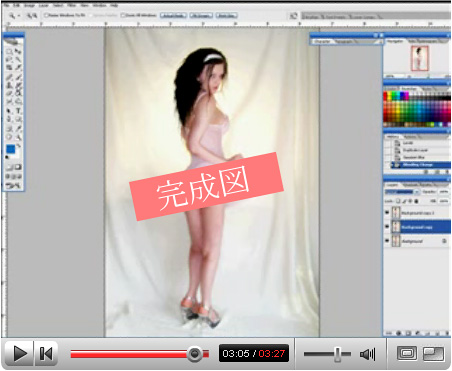Viewport: 452px width, 371px height.
Task: Select the Gradient tool
Action: click(x=18, y=93)
